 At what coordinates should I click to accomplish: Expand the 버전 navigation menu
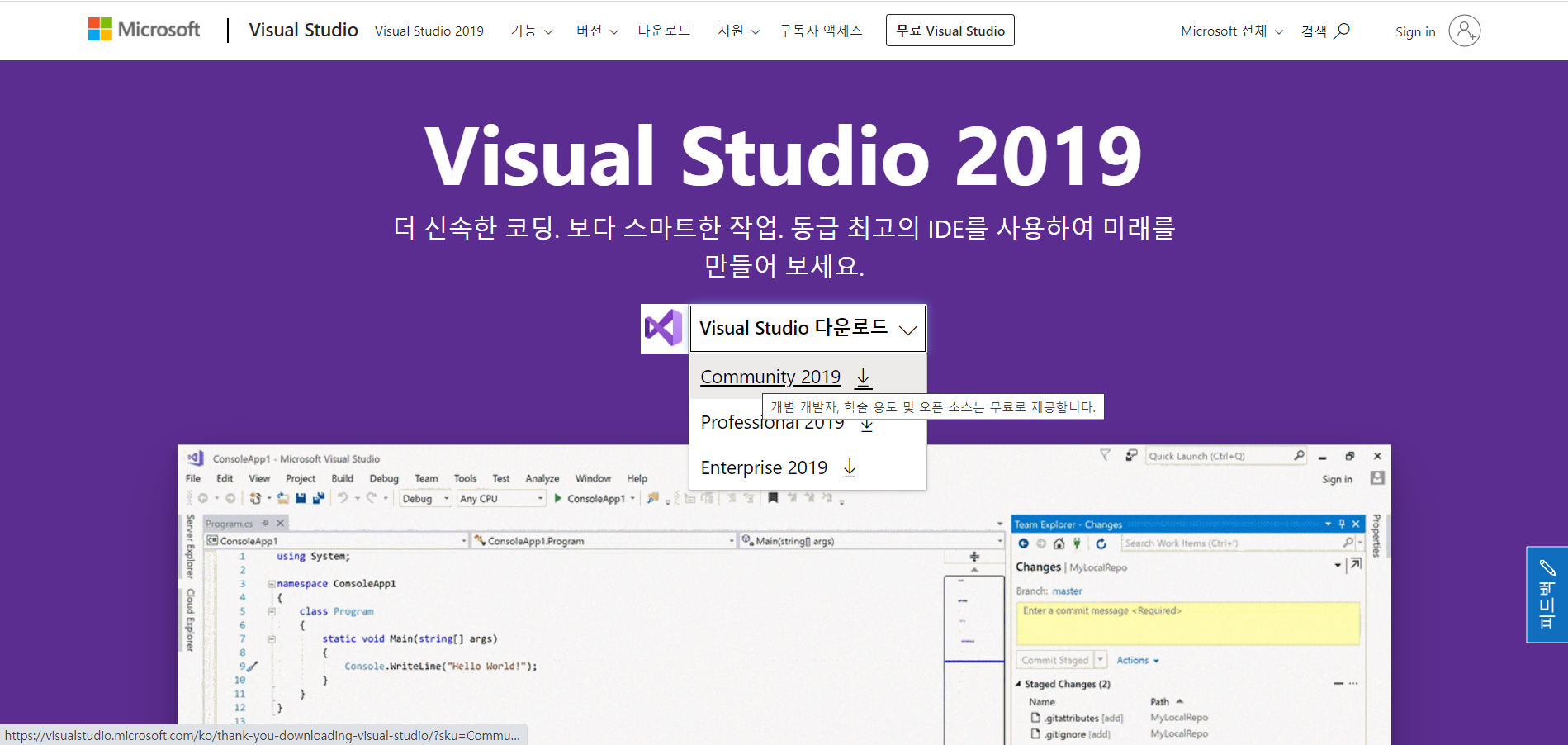[x=597, y=31]
